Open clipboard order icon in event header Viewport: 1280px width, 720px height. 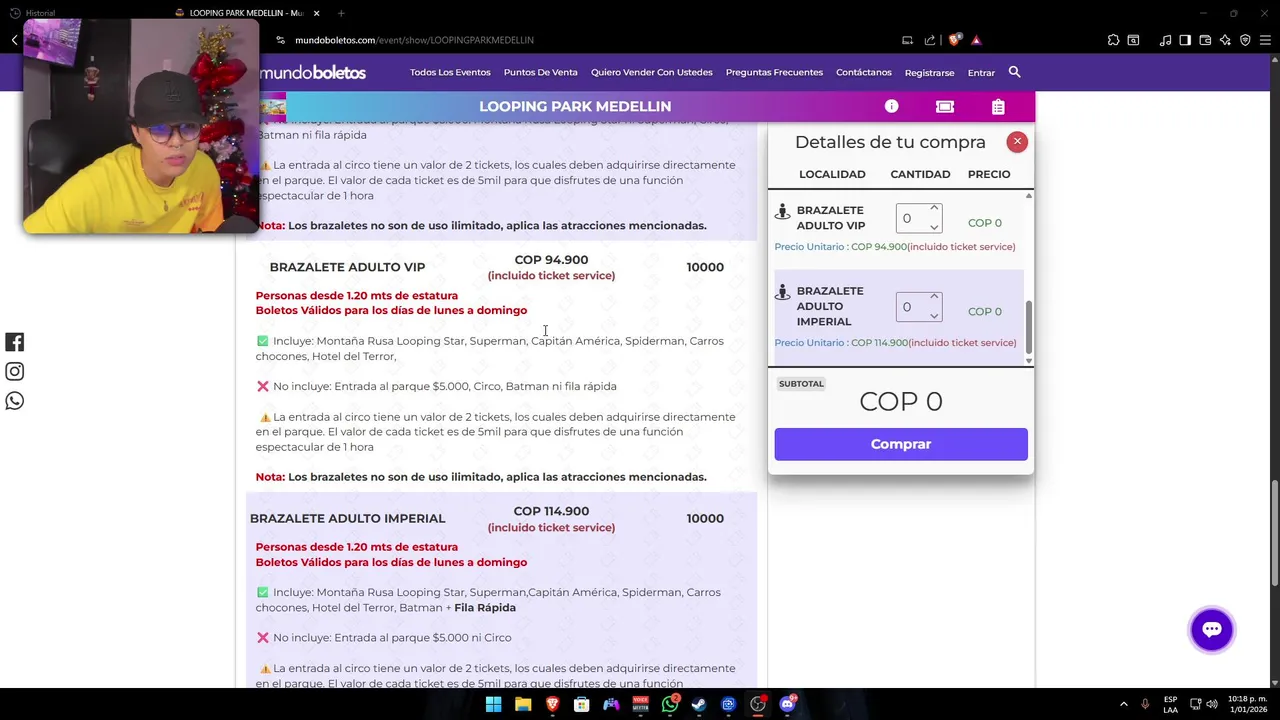coord(998,106)
